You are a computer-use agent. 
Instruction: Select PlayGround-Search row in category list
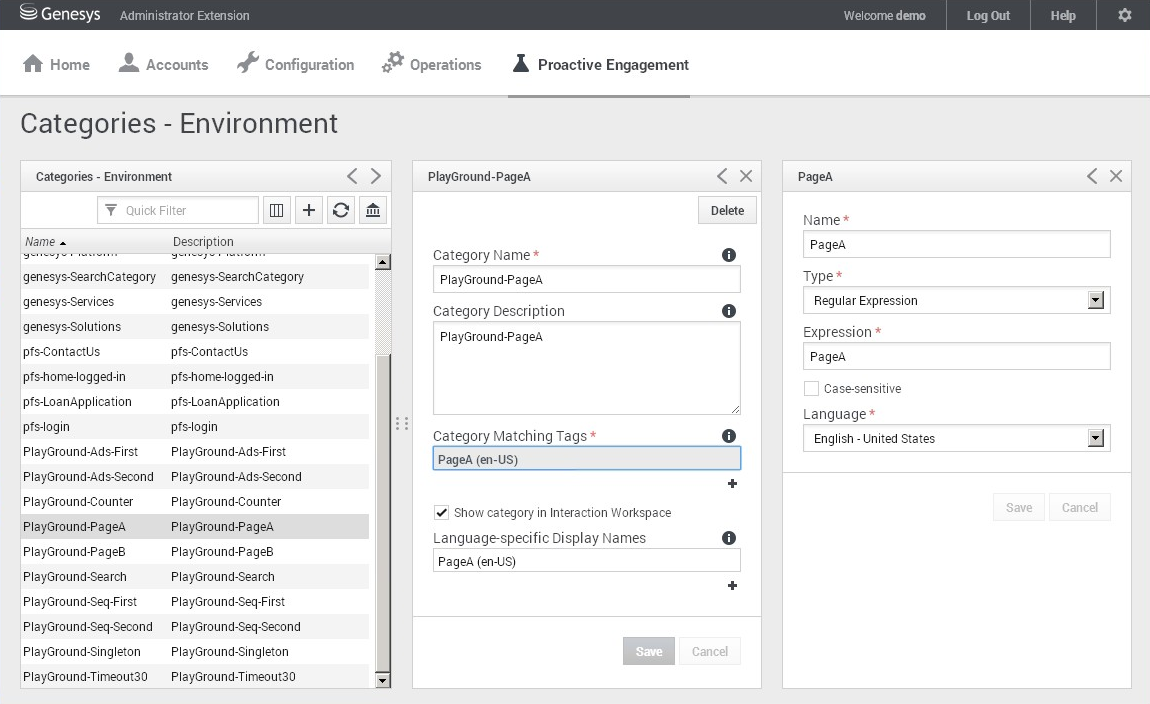(x=75, y=577)
